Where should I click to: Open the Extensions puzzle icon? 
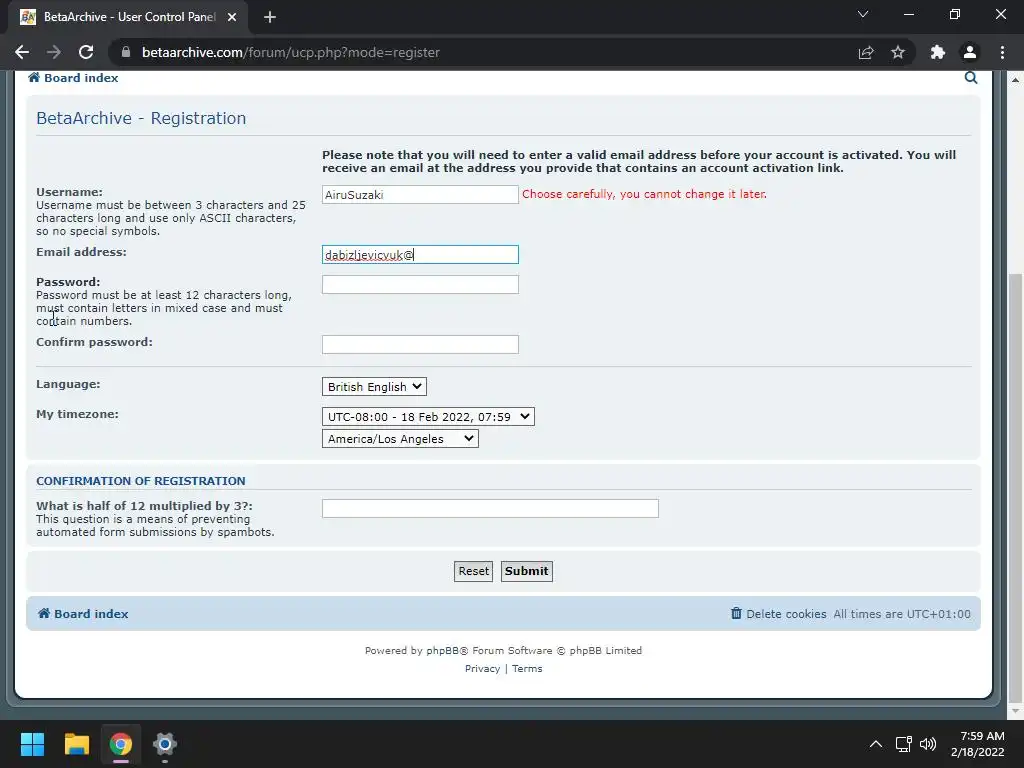tap(938, 52)
